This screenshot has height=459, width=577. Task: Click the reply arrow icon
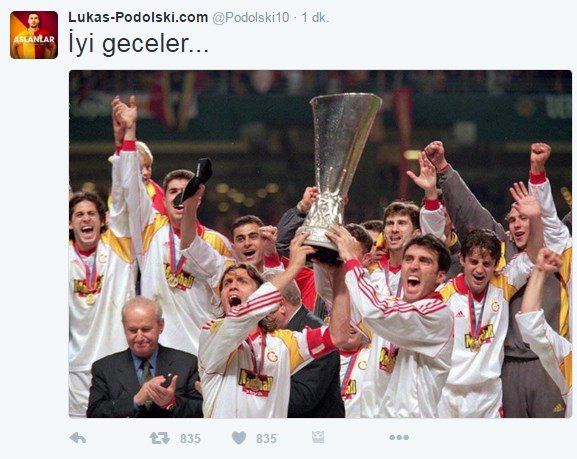point(78,438)
